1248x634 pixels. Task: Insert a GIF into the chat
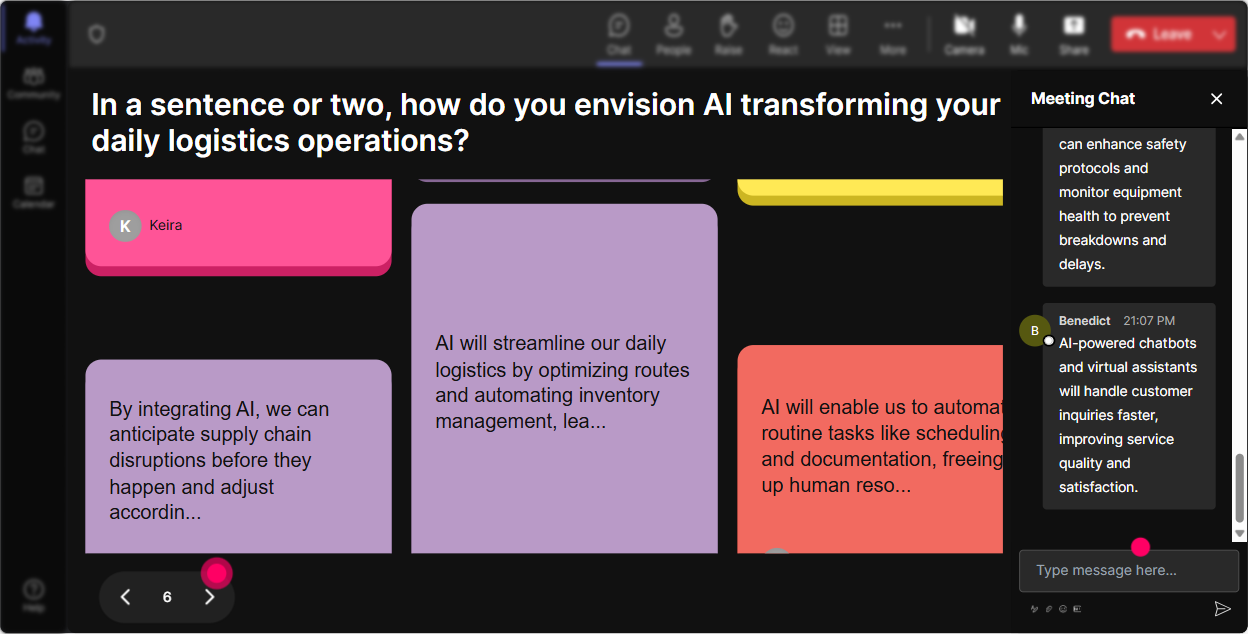(x=1077, y=608)
